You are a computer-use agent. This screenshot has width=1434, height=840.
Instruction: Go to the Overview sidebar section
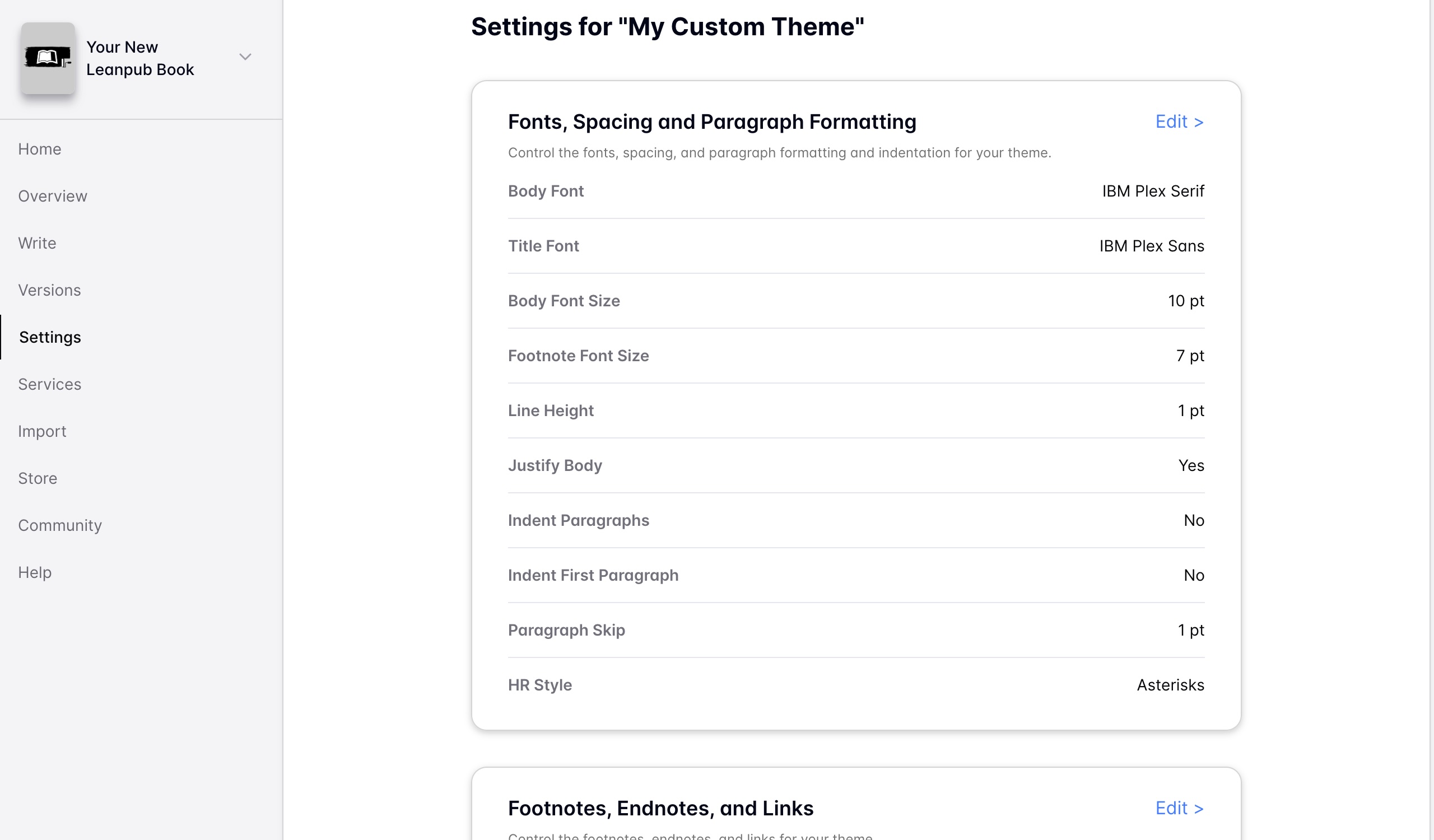click(52, 196)
